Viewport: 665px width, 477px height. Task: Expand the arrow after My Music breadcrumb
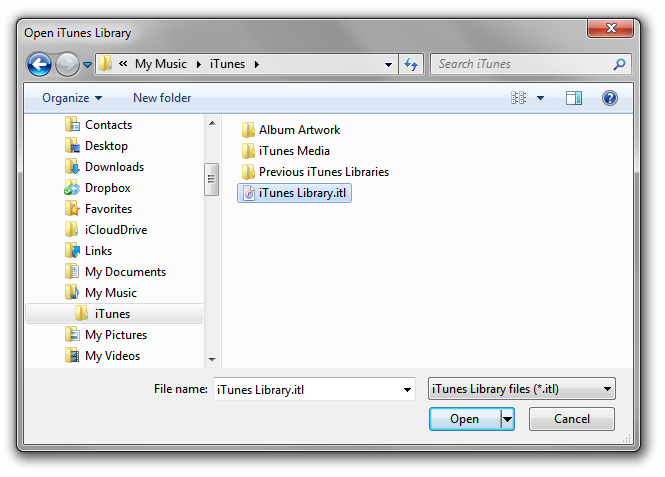(x=198, y=64)
